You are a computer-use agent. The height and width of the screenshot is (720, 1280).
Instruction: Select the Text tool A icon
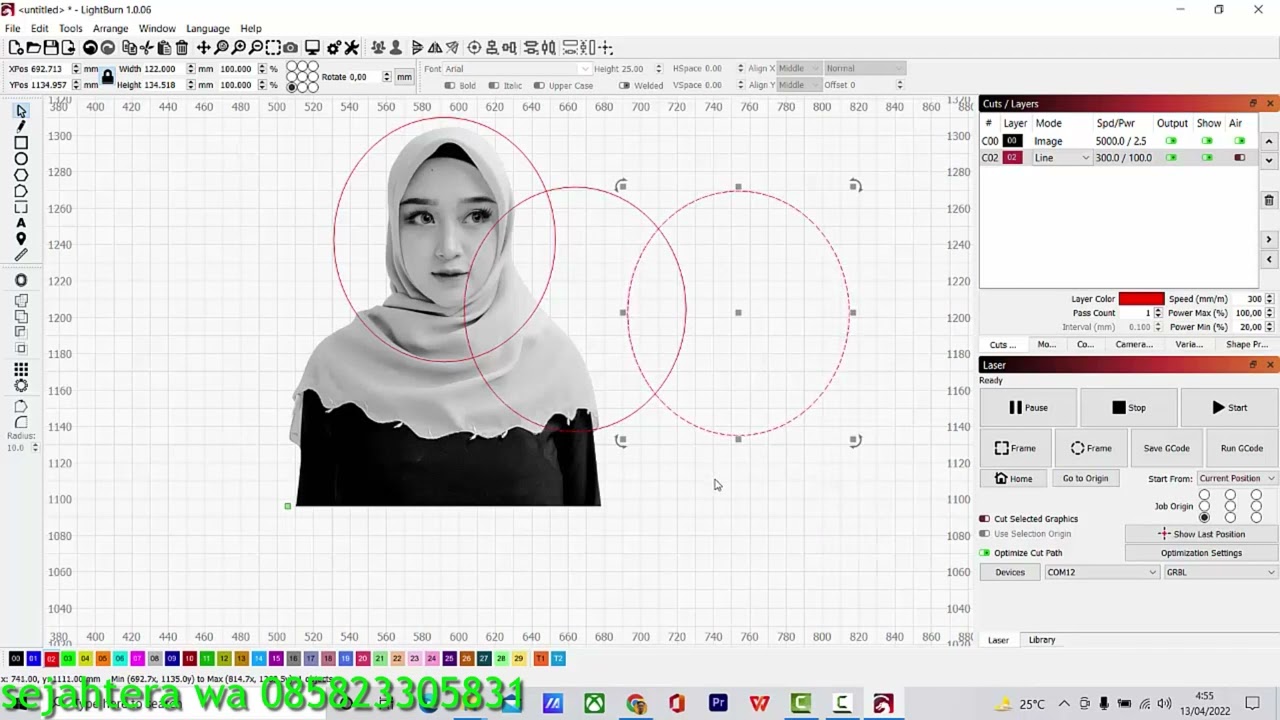(21, 223)
